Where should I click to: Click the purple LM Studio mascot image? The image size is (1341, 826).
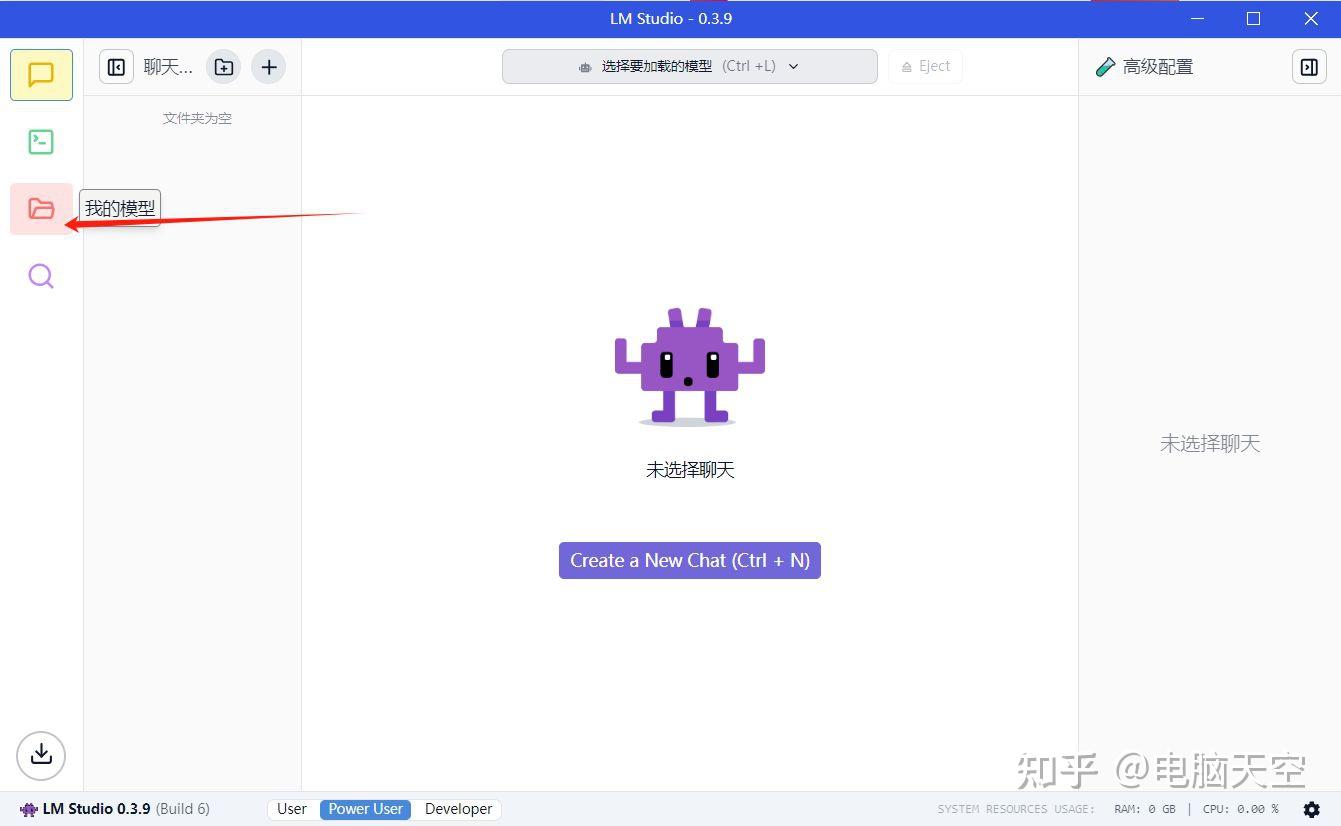click(689, 367)
